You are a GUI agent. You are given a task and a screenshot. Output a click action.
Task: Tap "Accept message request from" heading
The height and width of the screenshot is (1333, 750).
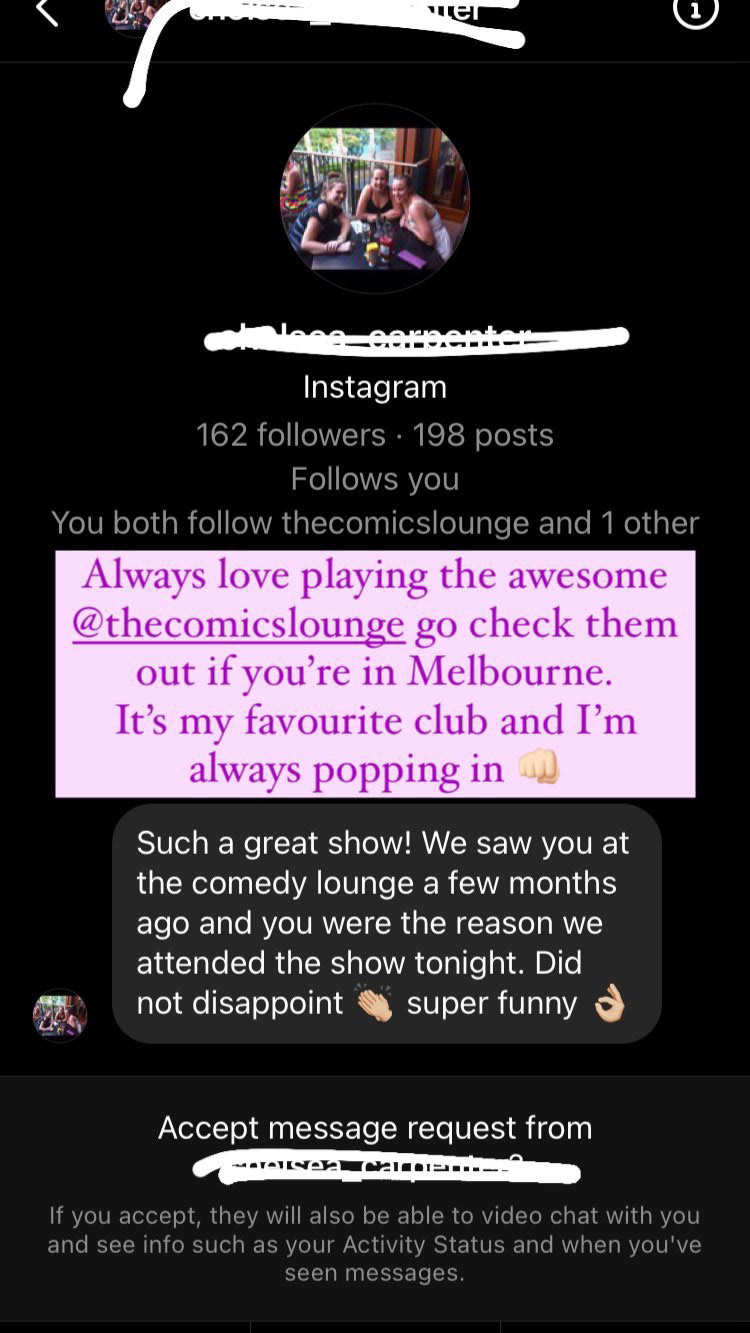(375, 1128)
